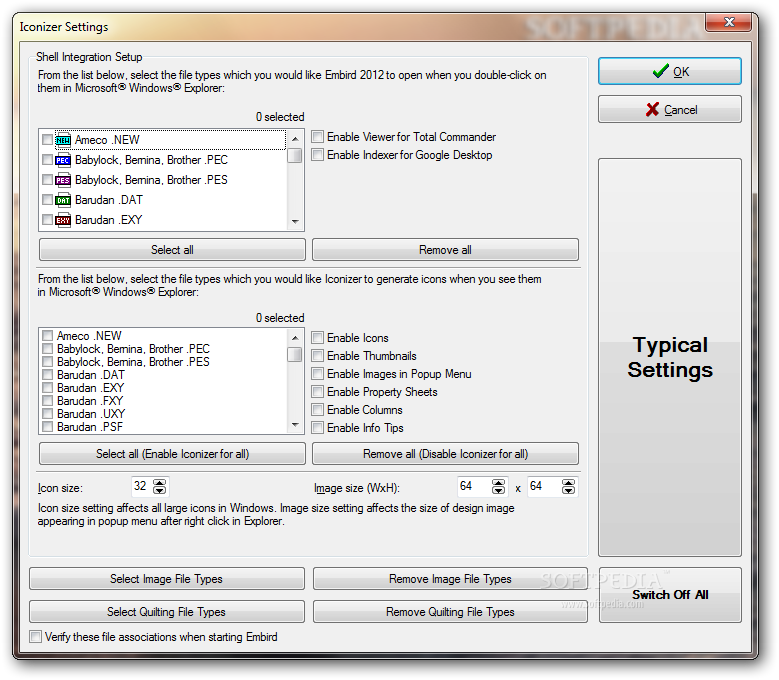Image resolution: width=779 pixels, height=680 pixels.
Task: Increase image width with up arrow
Action: 498,483
